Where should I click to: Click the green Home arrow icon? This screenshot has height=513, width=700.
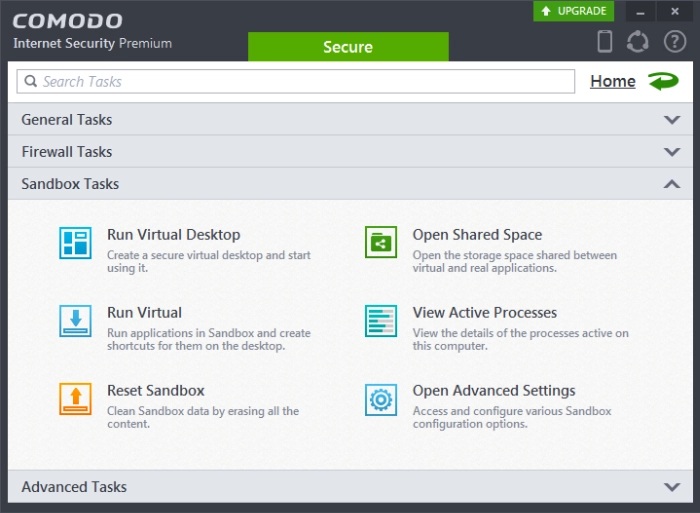663,81
